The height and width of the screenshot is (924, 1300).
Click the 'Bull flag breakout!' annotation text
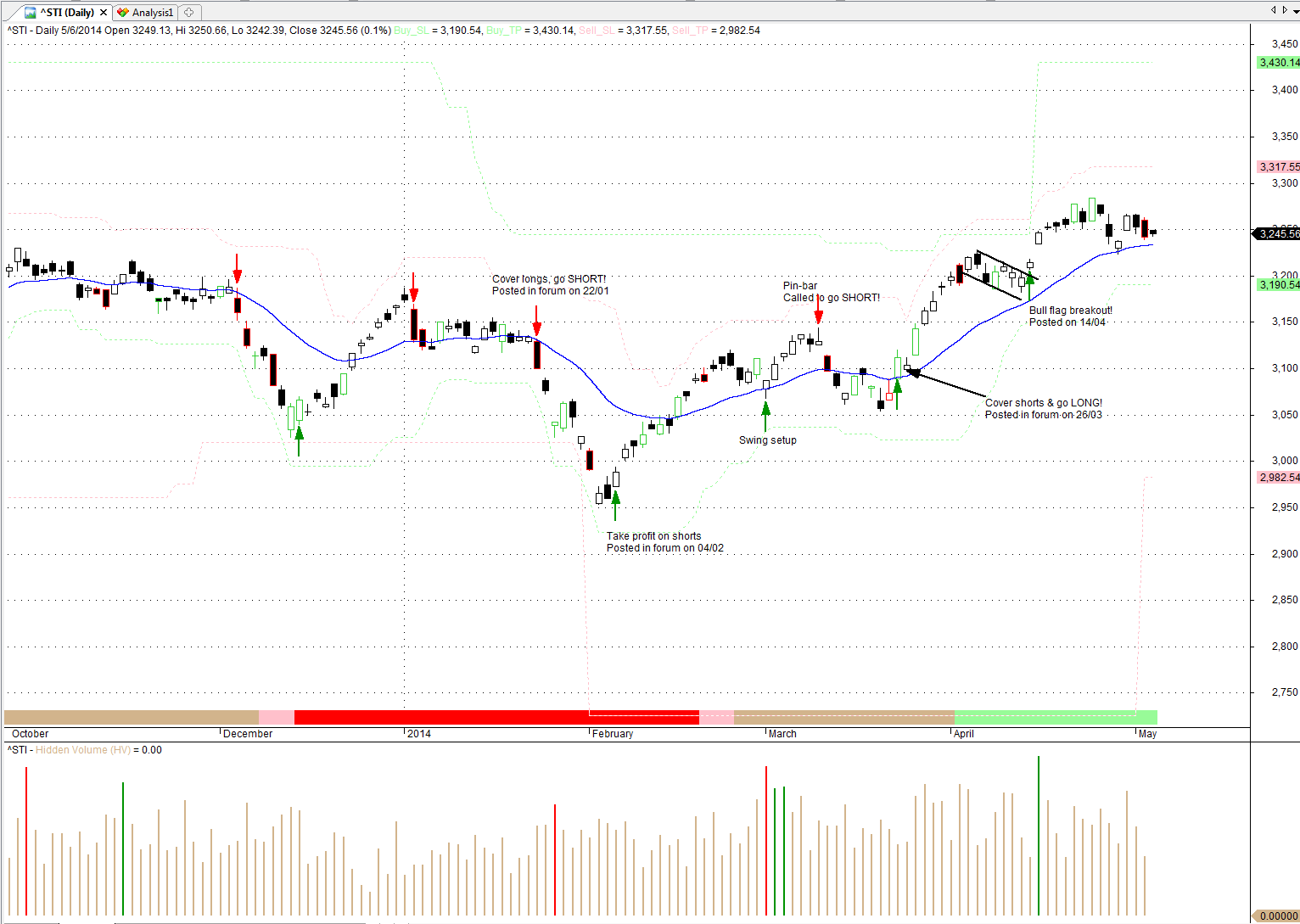[x=1070, y=311]
